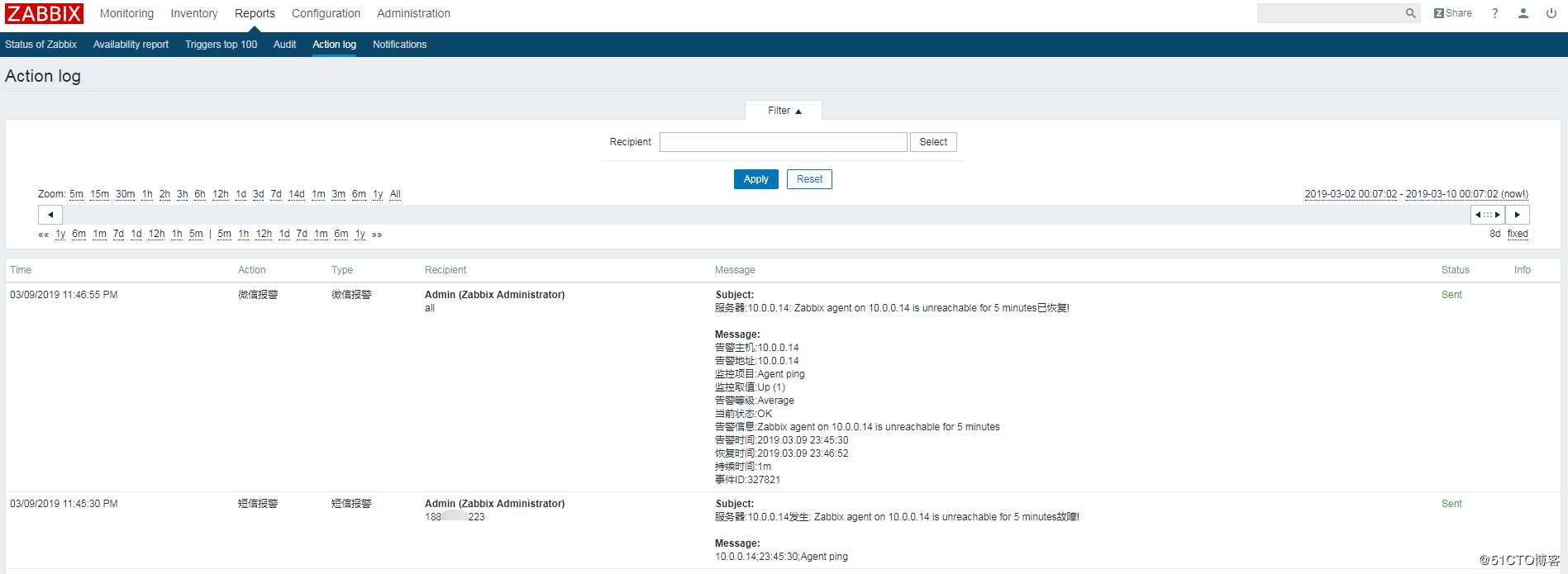Set zoom to 5m

pyautogui.click(x=76, y=194)
